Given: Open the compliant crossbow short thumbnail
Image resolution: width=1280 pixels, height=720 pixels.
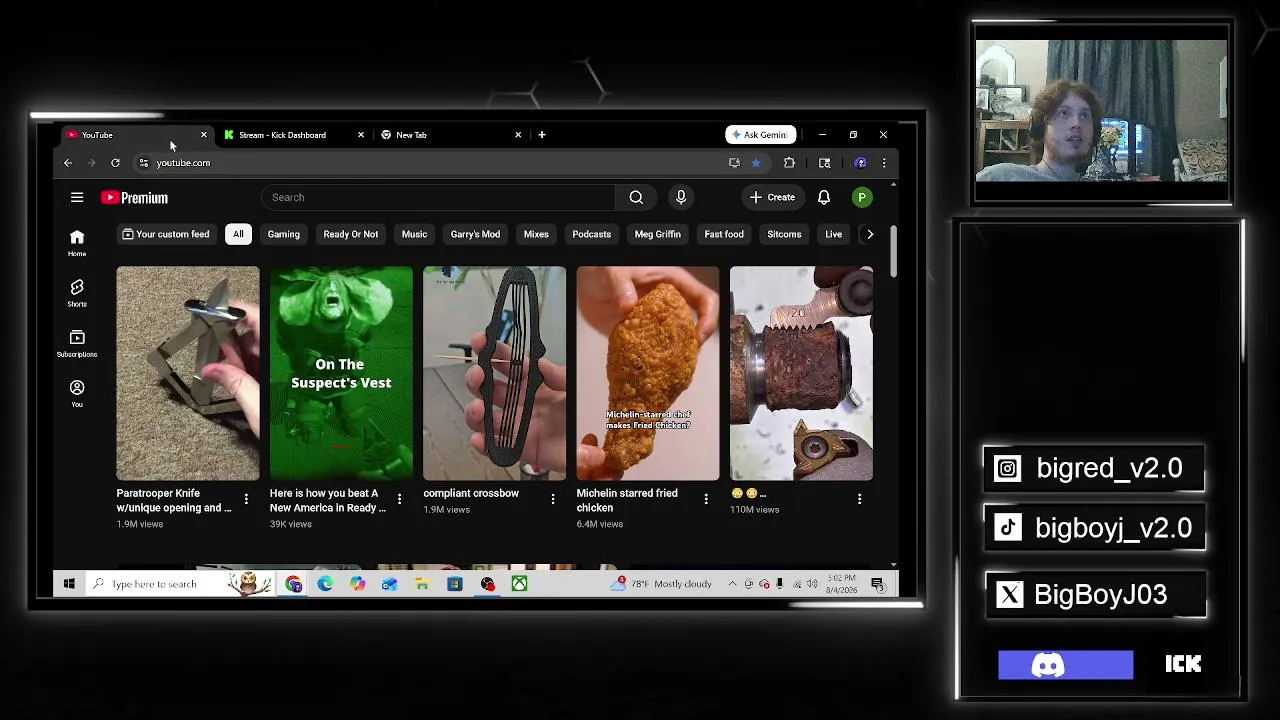Looking at the screenshot, I should (x=494, y=373).
